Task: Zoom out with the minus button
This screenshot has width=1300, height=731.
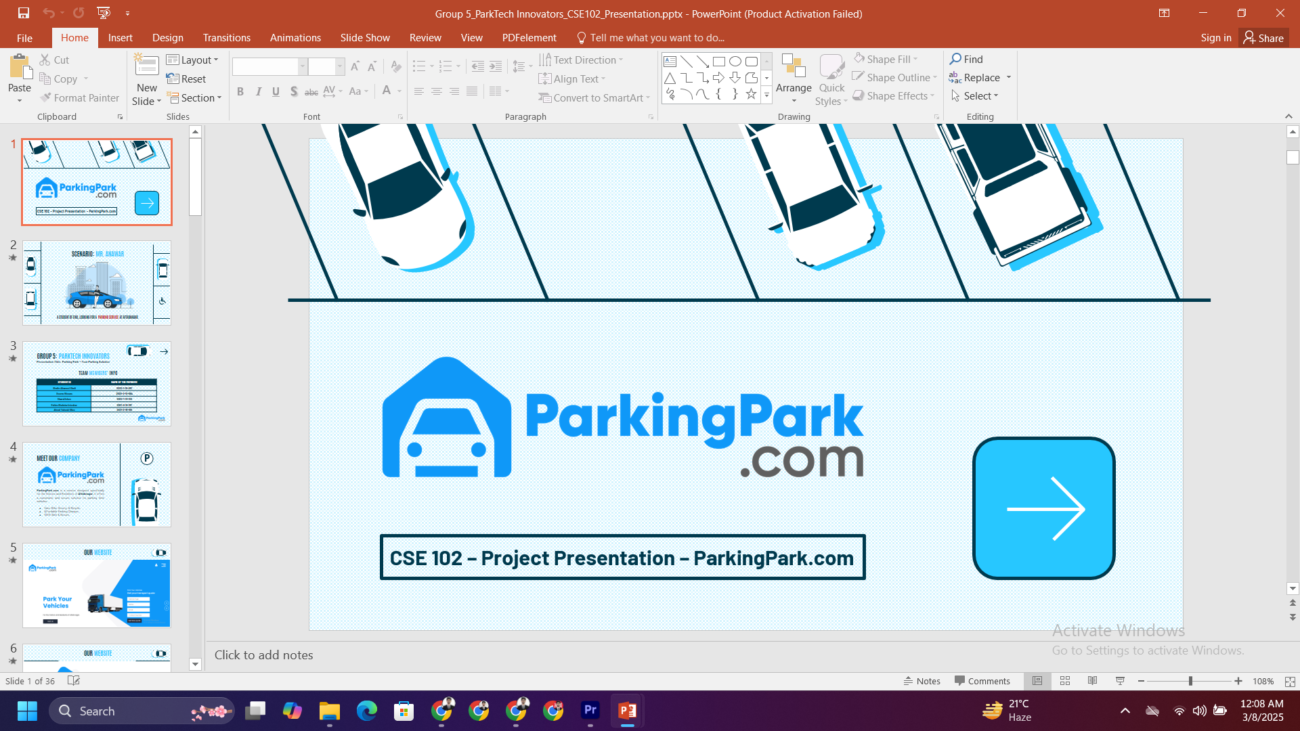Action: (x=1139, y=681)
